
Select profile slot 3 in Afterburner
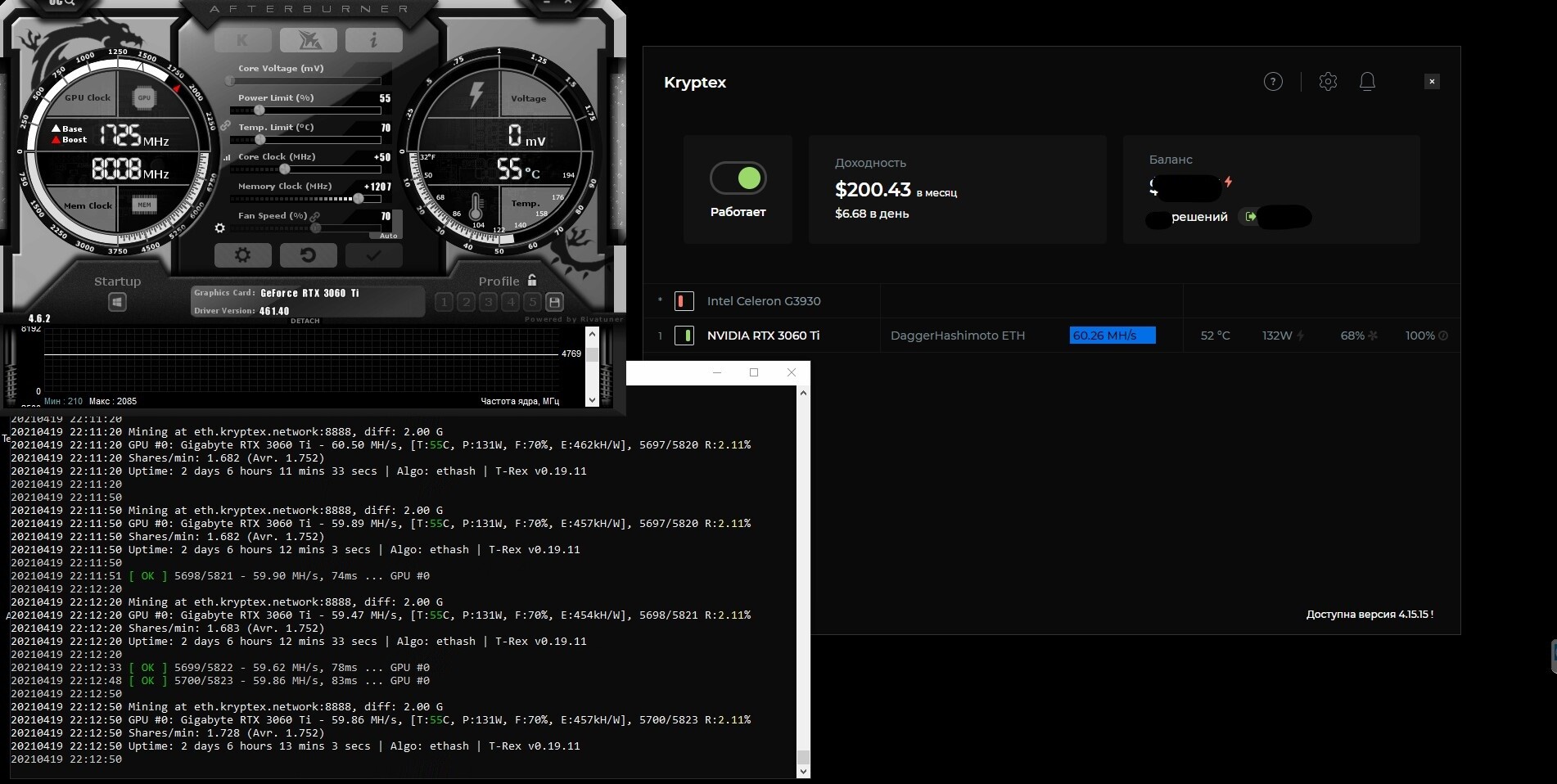[x=488, y=302]
